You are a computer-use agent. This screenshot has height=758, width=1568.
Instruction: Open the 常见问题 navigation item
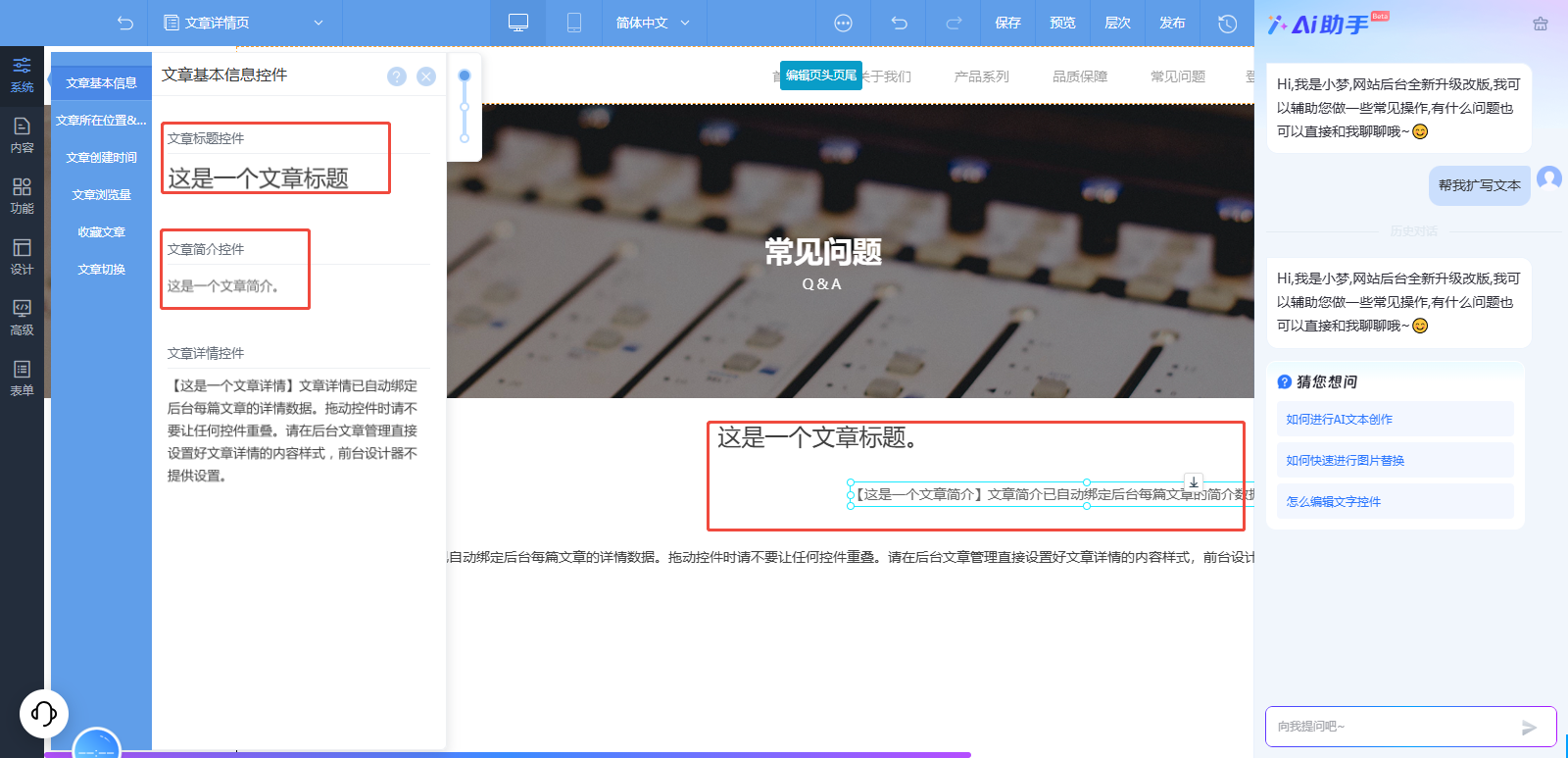[x=1177, y=76]
